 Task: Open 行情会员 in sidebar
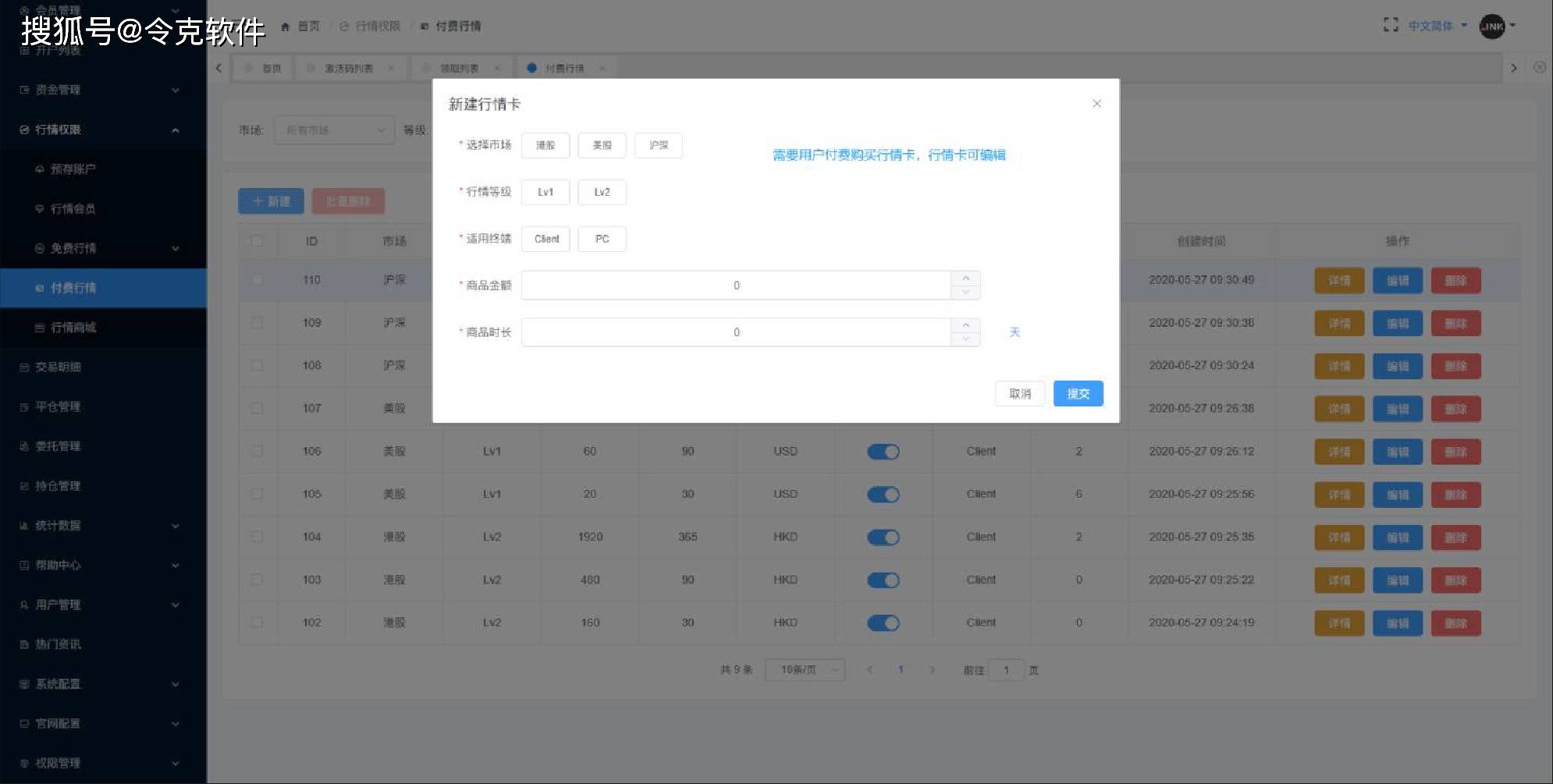click(x=103, y=209)
